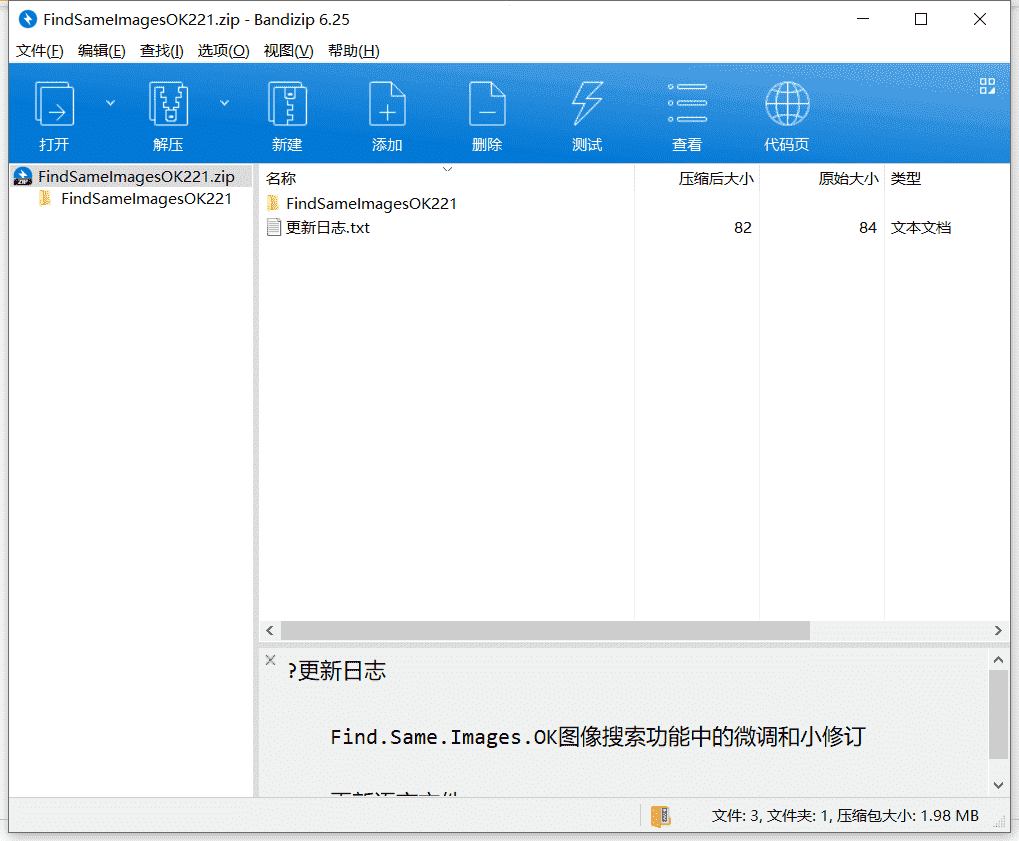Open the 查找(I) menu
Viewport: 1019px width, 841px height.
(162, 51)
